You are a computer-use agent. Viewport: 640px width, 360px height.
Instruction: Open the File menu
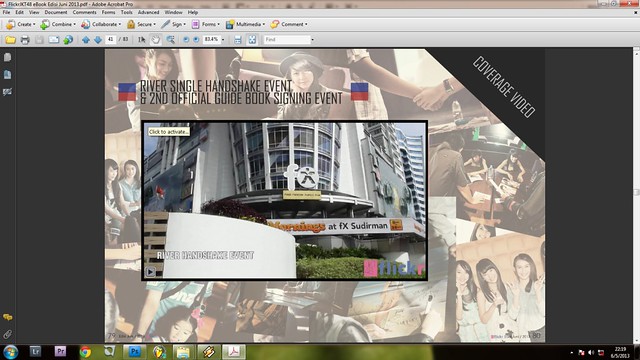click(7, 12)
